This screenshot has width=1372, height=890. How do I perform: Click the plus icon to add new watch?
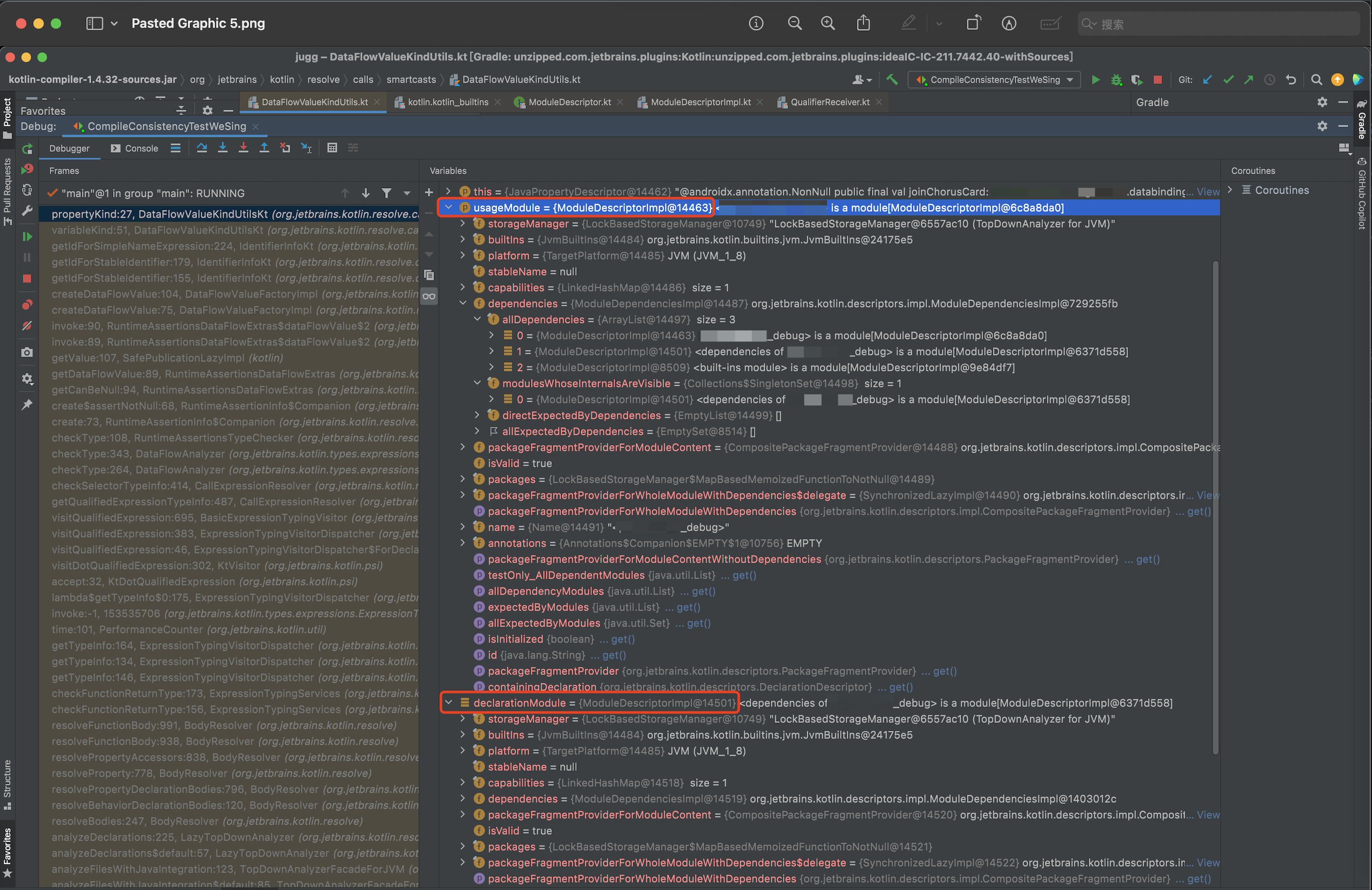tap(429, 192)
